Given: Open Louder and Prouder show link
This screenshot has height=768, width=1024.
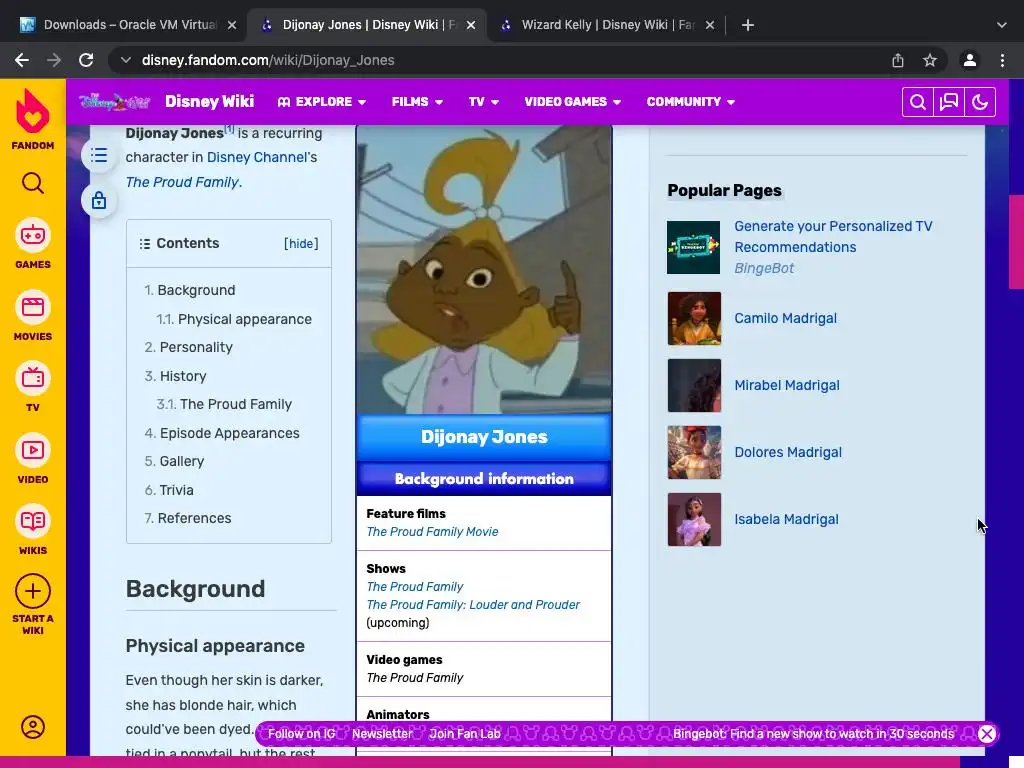Looking at the screenshot, I should tap(473, 605).
